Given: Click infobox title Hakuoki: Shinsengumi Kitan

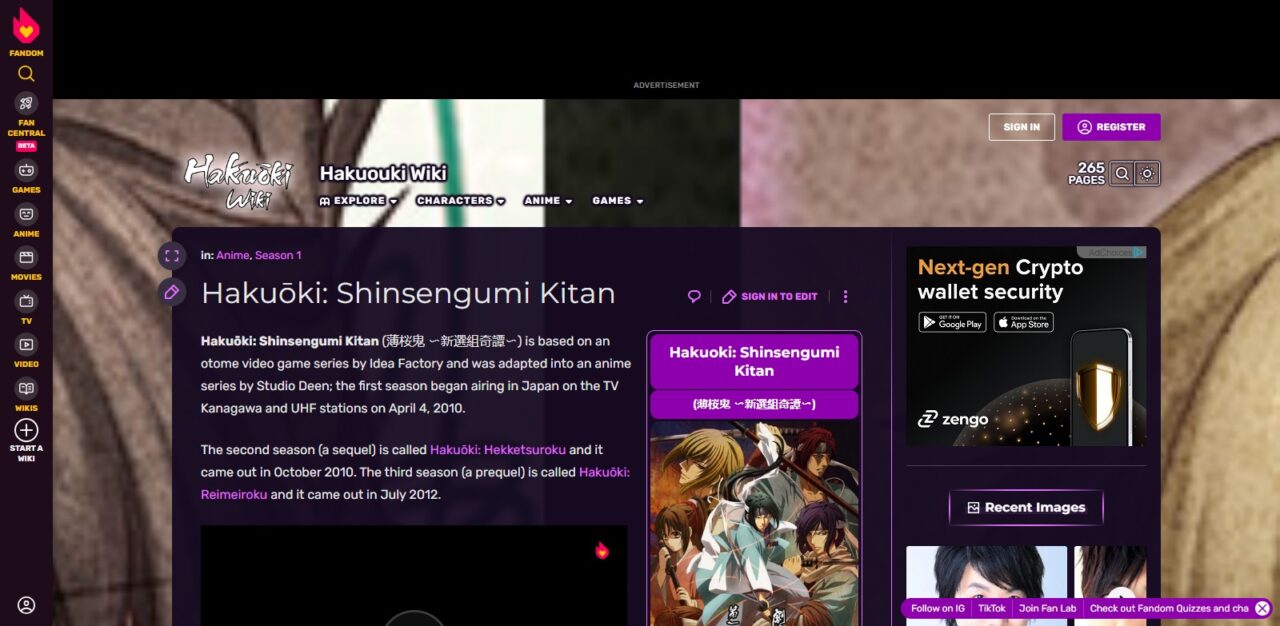Looking at the screenshot, I should click(x=754, y=361).
